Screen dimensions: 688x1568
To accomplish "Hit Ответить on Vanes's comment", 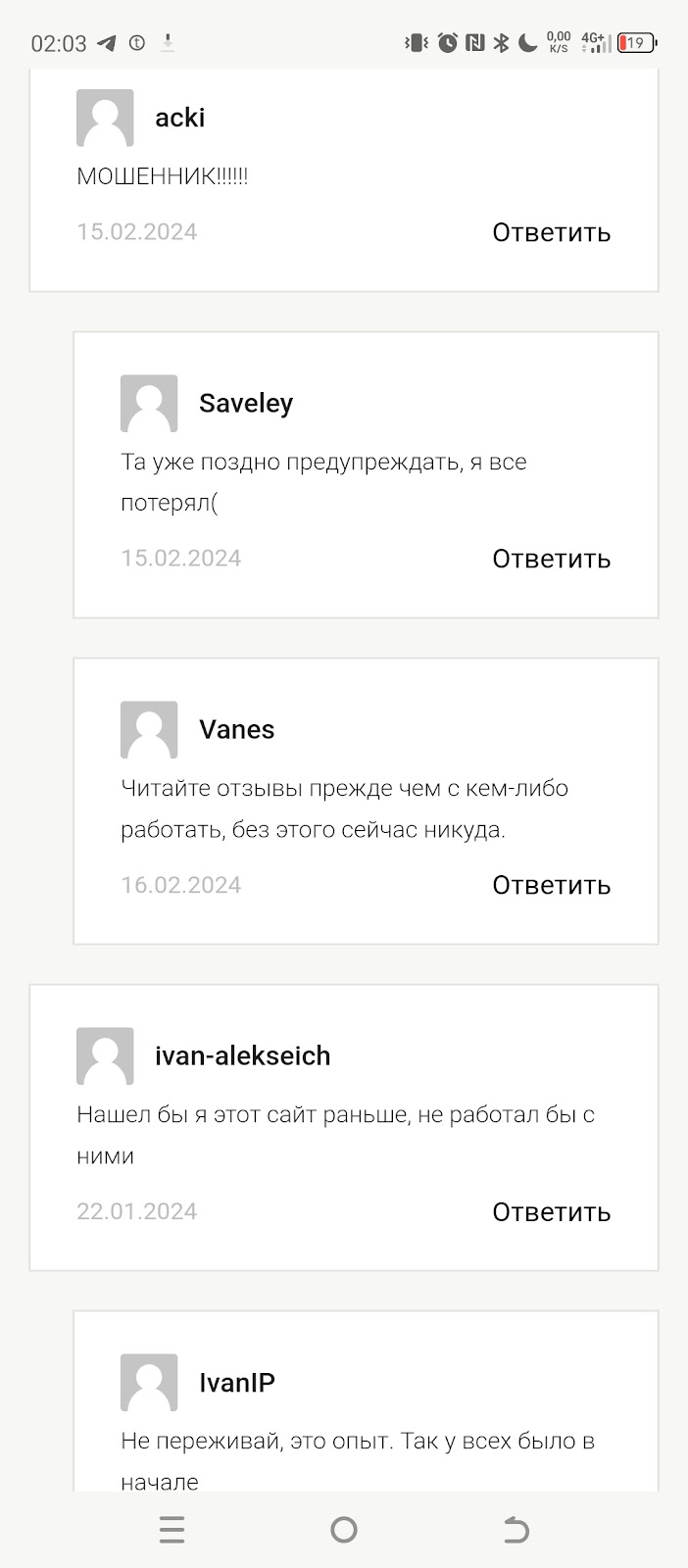I will pyautogui.click(x=551, y=885).
